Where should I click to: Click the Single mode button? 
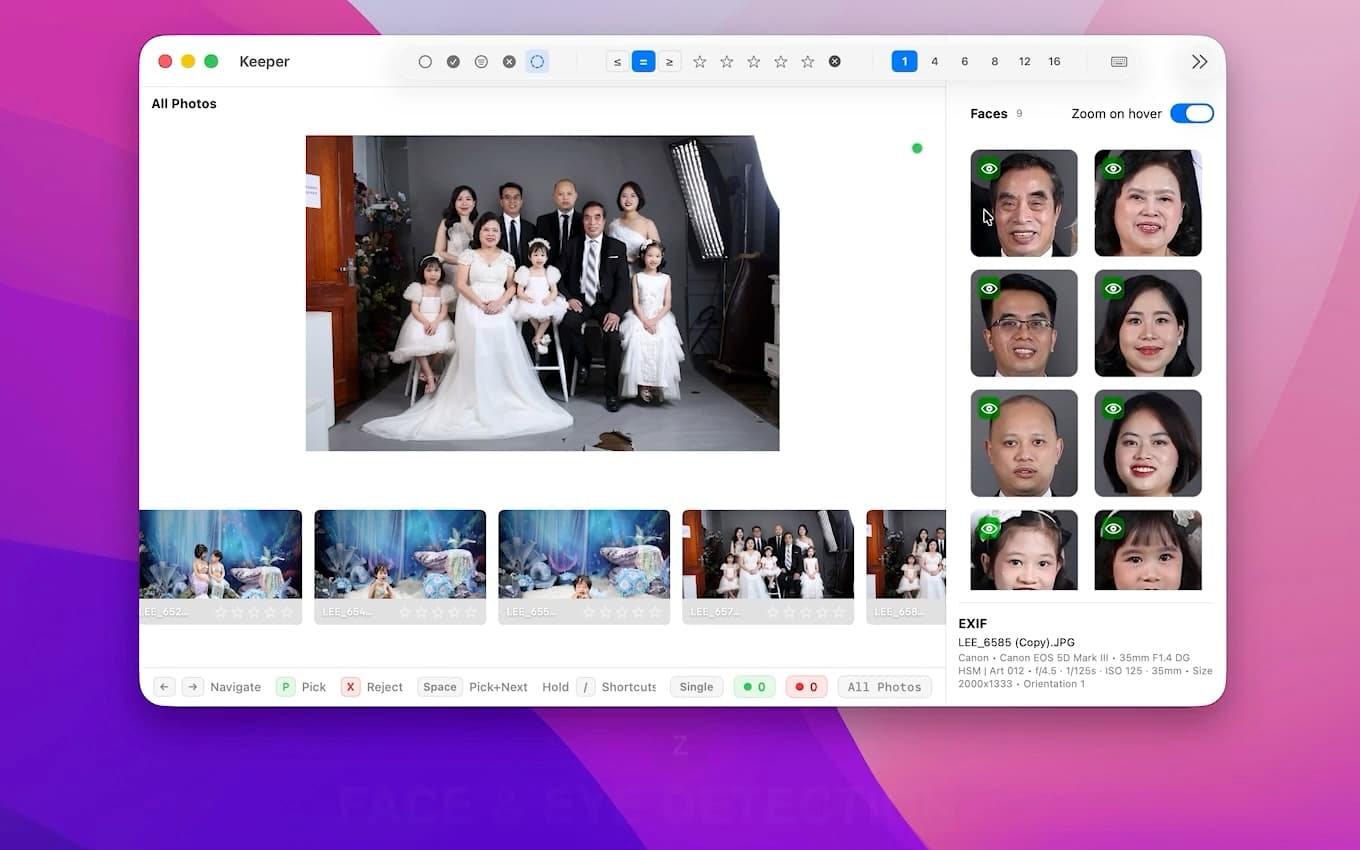coord(697,687)
